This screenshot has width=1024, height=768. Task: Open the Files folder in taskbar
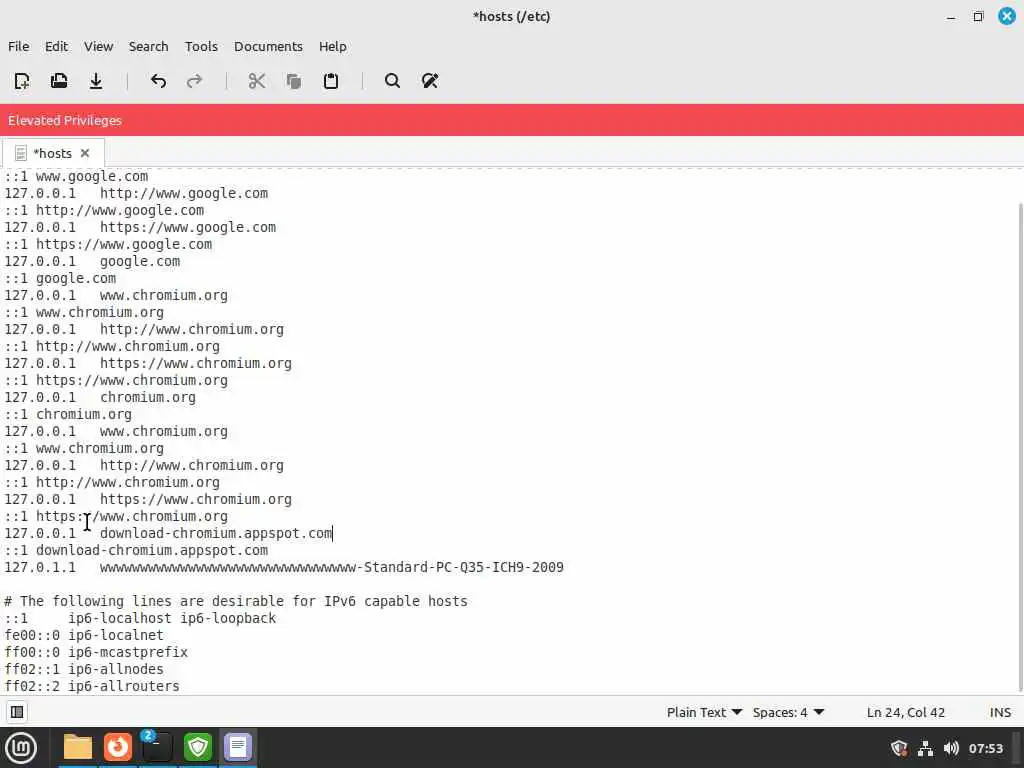click(78, 748)
